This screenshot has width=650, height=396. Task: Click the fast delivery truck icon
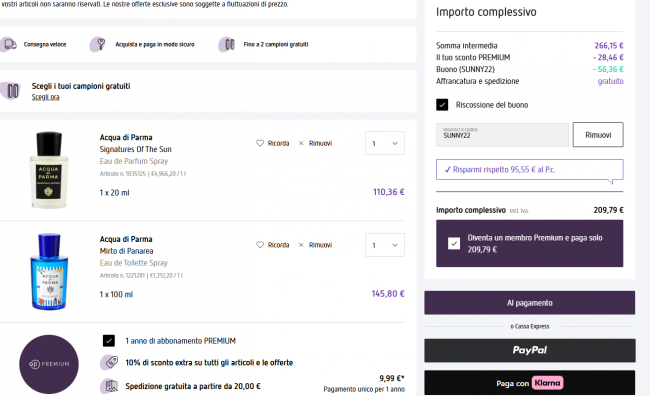click(x=9, y=44)
